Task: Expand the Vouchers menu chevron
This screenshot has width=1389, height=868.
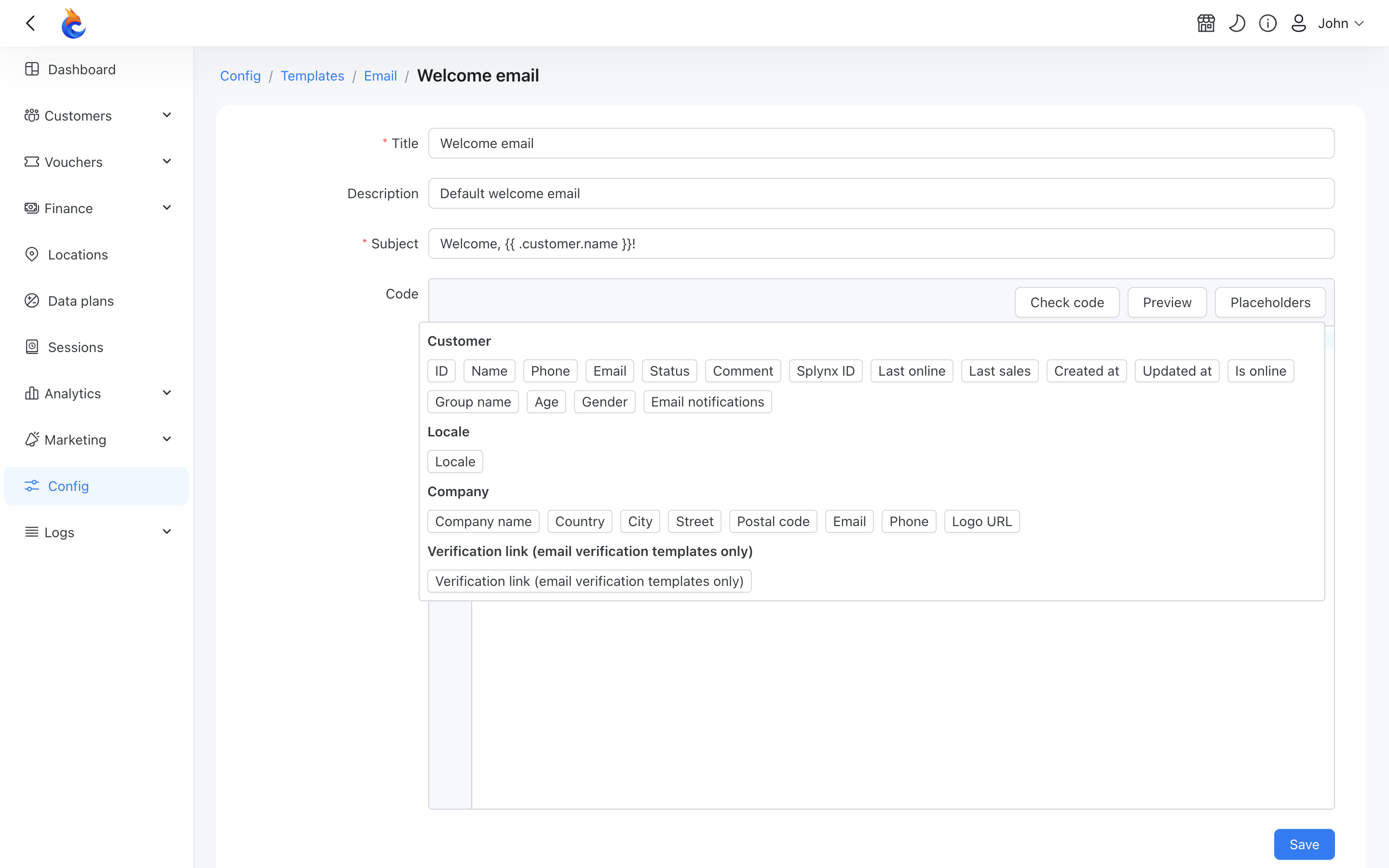Action: (x=167, y=162)
